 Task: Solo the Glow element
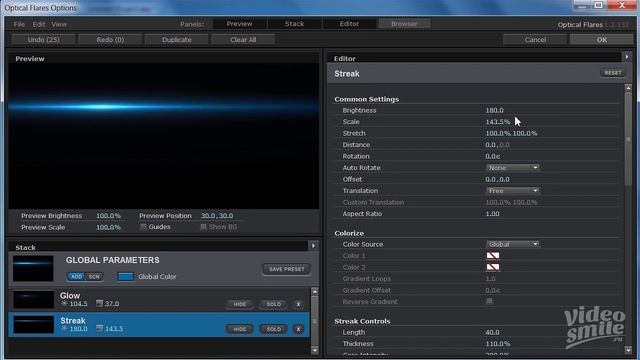point(273,304)
